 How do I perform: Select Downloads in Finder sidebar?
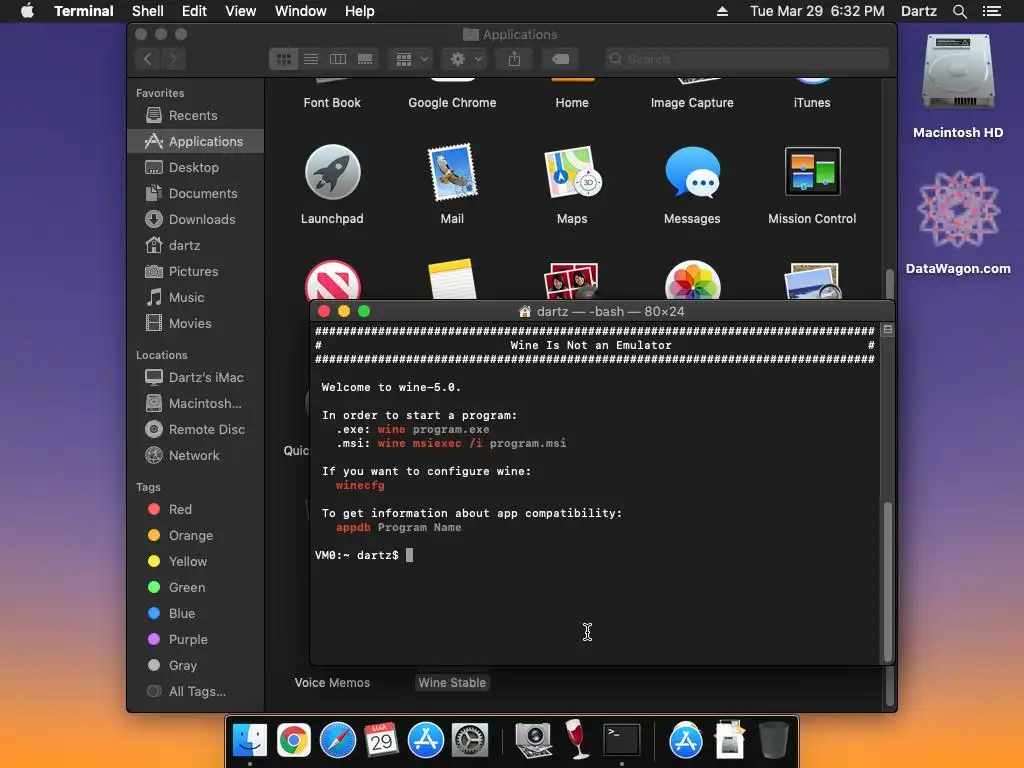point(195,219)
